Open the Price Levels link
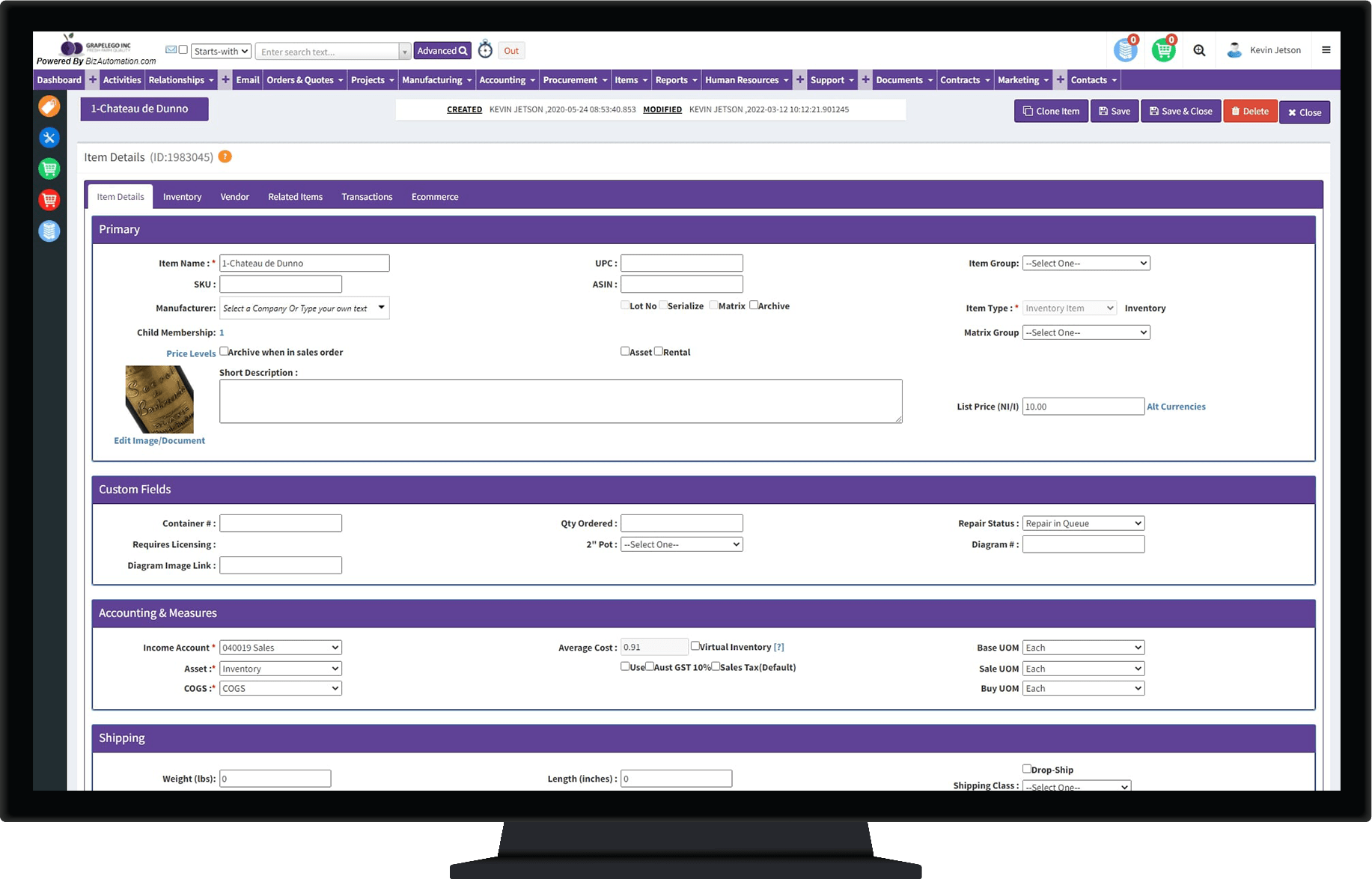The width and height of the screenshot is (1372, 879). click(191, 353)
